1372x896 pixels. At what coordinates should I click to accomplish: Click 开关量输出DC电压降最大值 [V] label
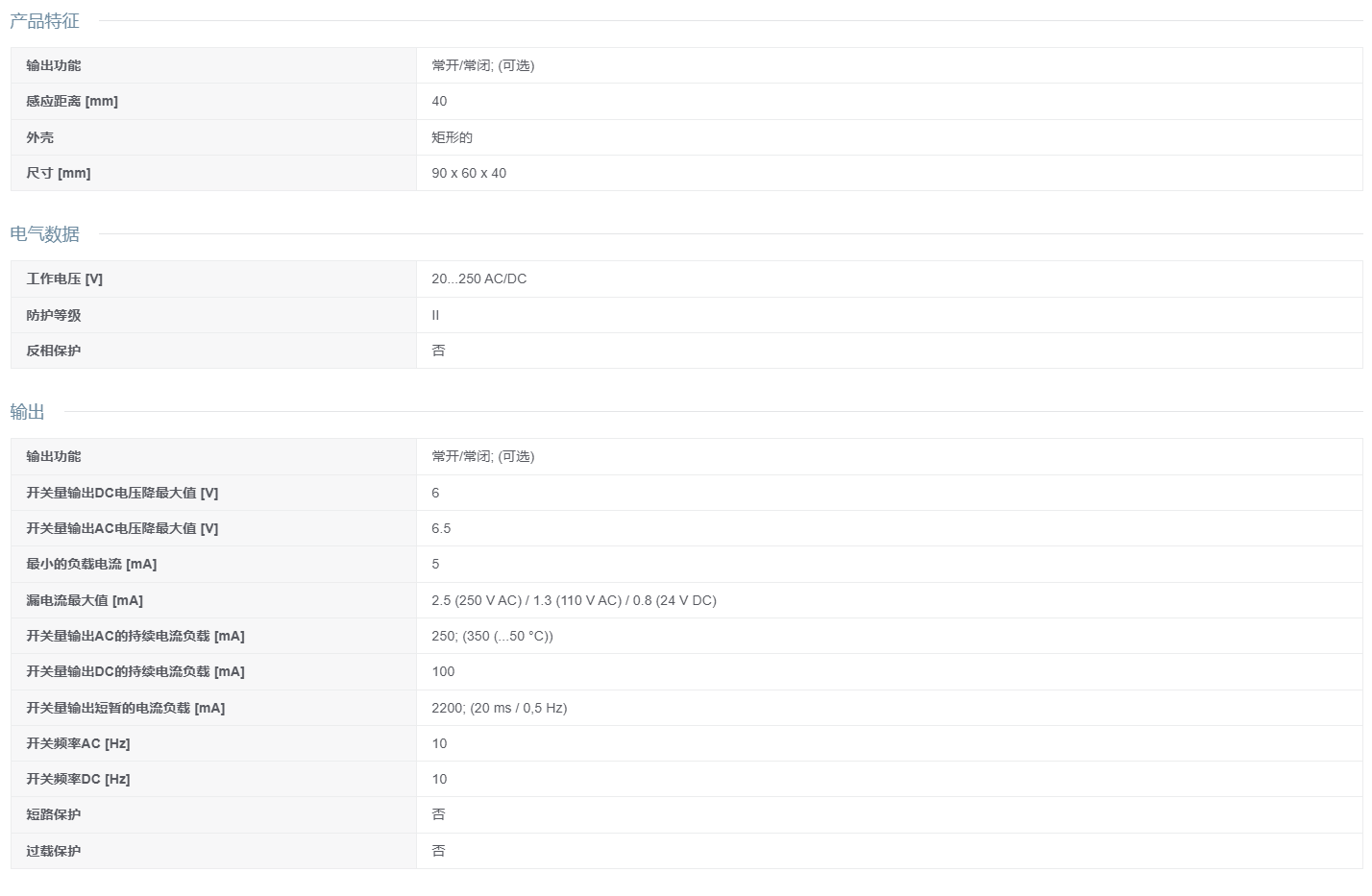122,493
